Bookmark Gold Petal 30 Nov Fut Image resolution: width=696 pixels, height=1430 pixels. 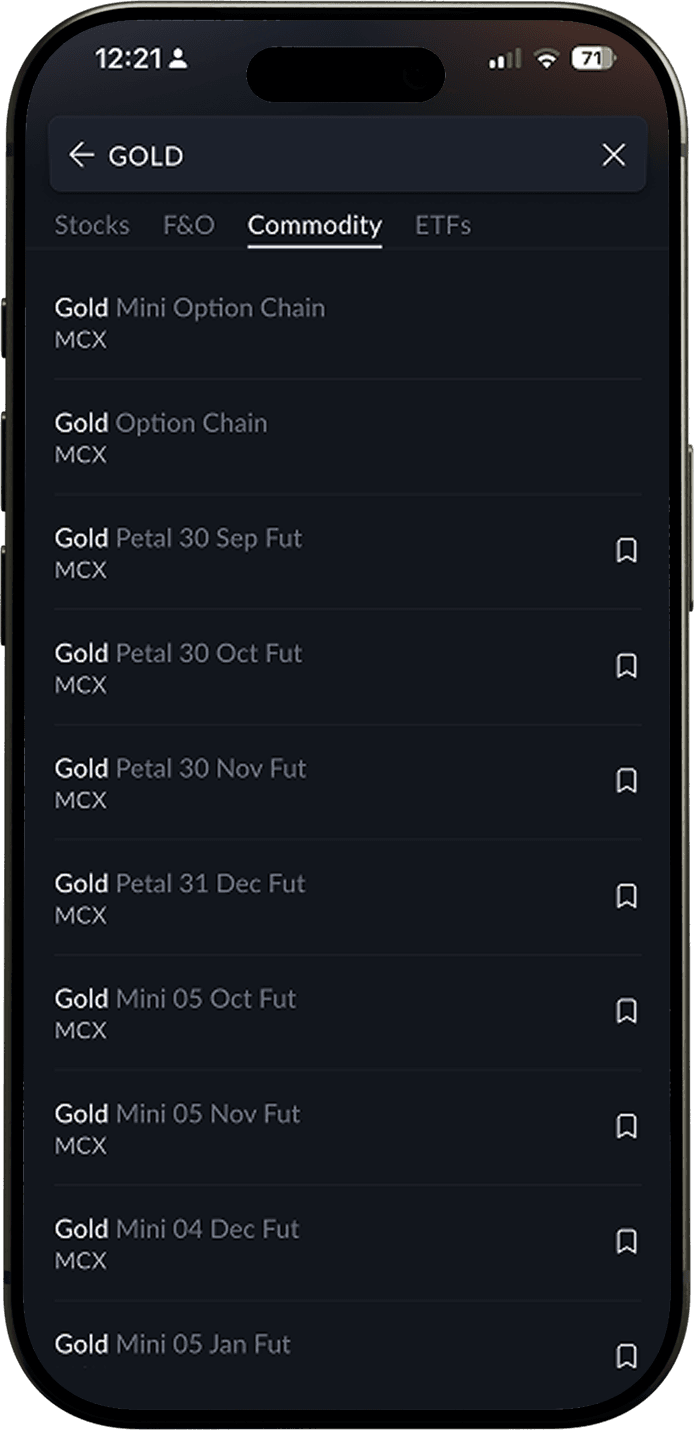pos(626,781)
